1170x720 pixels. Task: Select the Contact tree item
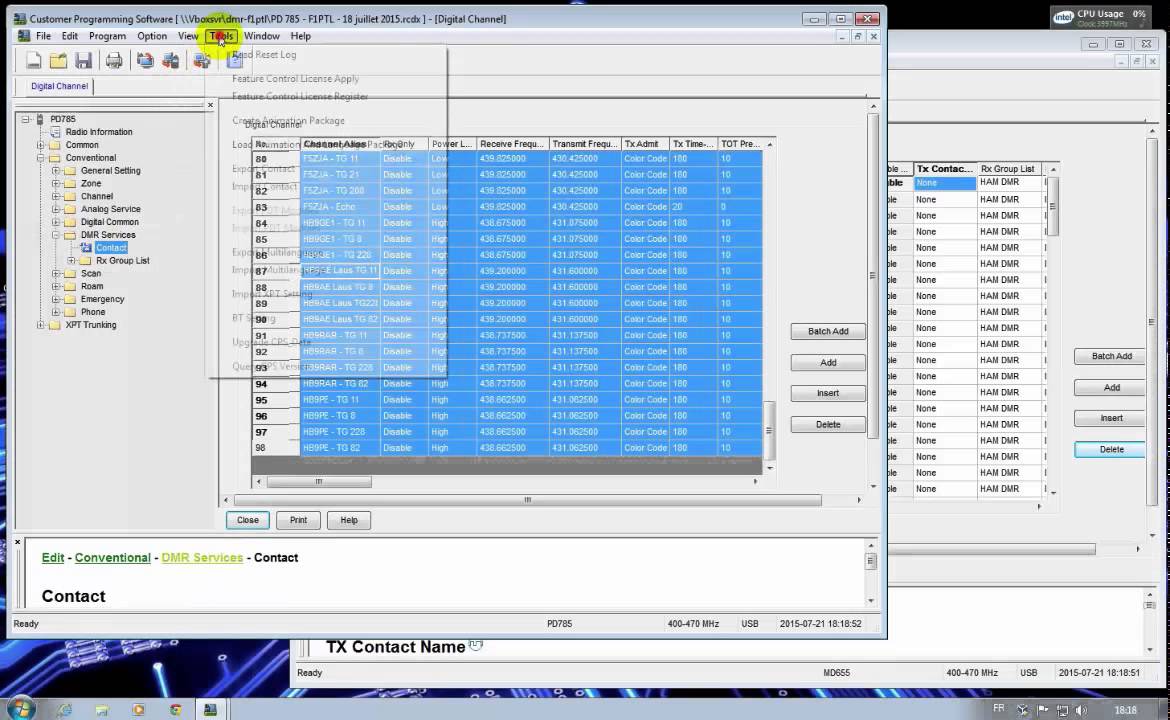111,248
